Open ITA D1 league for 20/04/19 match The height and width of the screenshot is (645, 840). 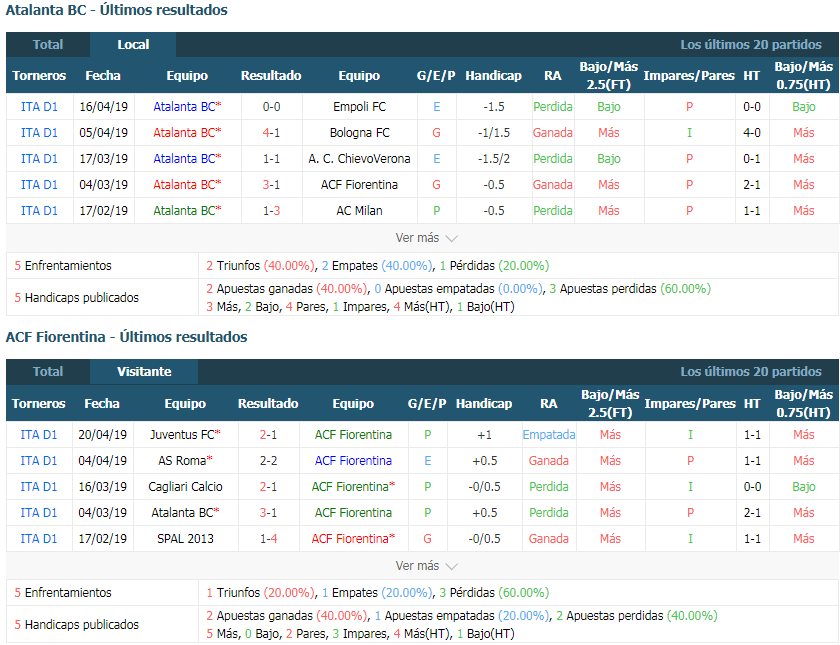click(x=39, y=434)
